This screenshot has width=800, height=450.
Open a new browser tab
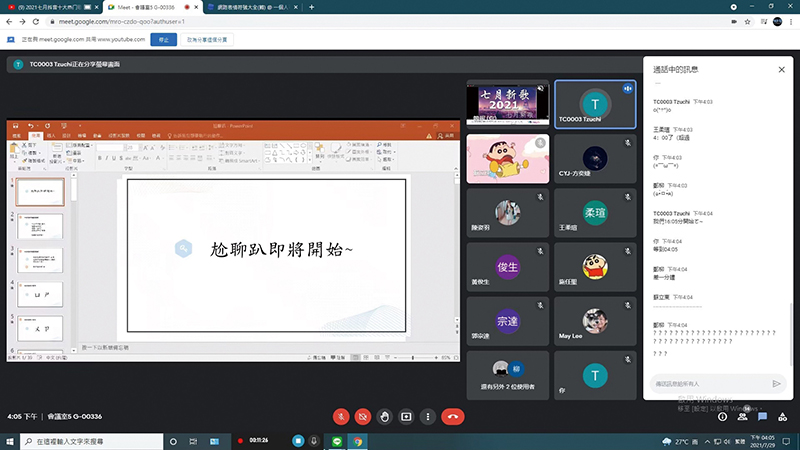[311, 7]
